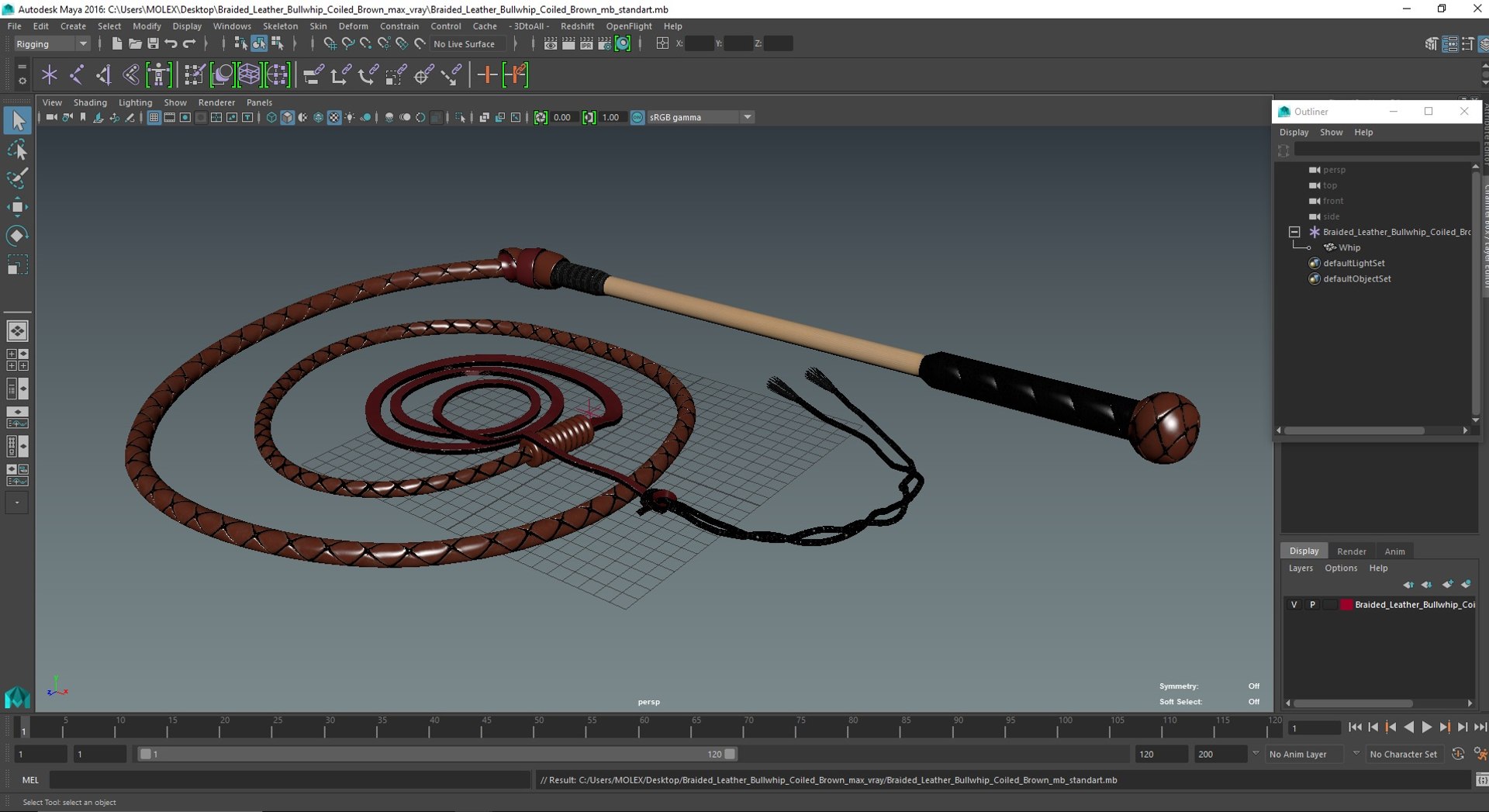Open the Create Joints shelf tool
This screenshot has height=812, width=1489.
[x=76, y=74]
